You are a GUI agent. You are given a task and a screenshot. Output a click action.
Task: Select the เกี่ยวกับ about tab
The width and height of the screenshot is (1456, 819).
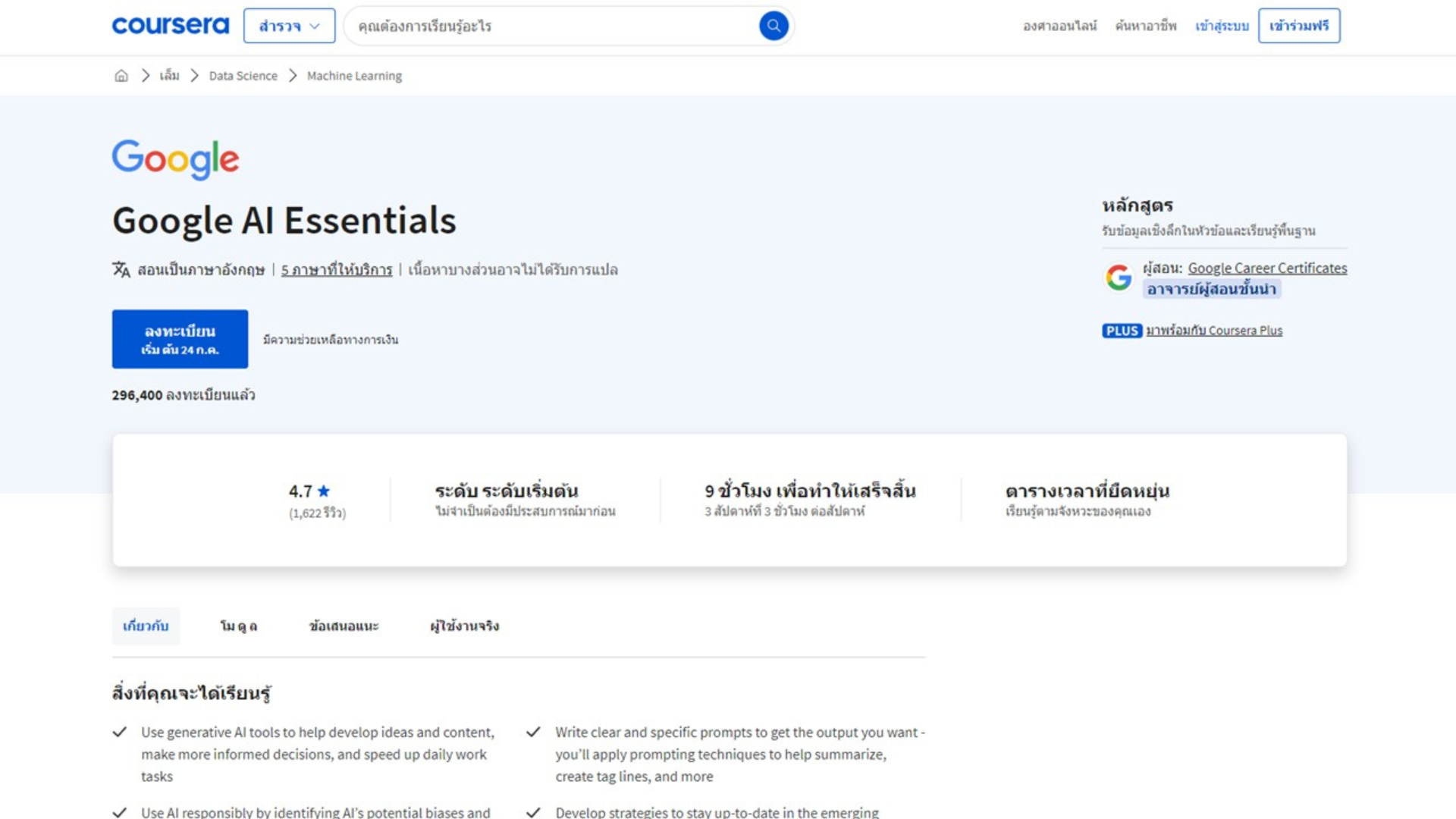[x=146, y=626]
